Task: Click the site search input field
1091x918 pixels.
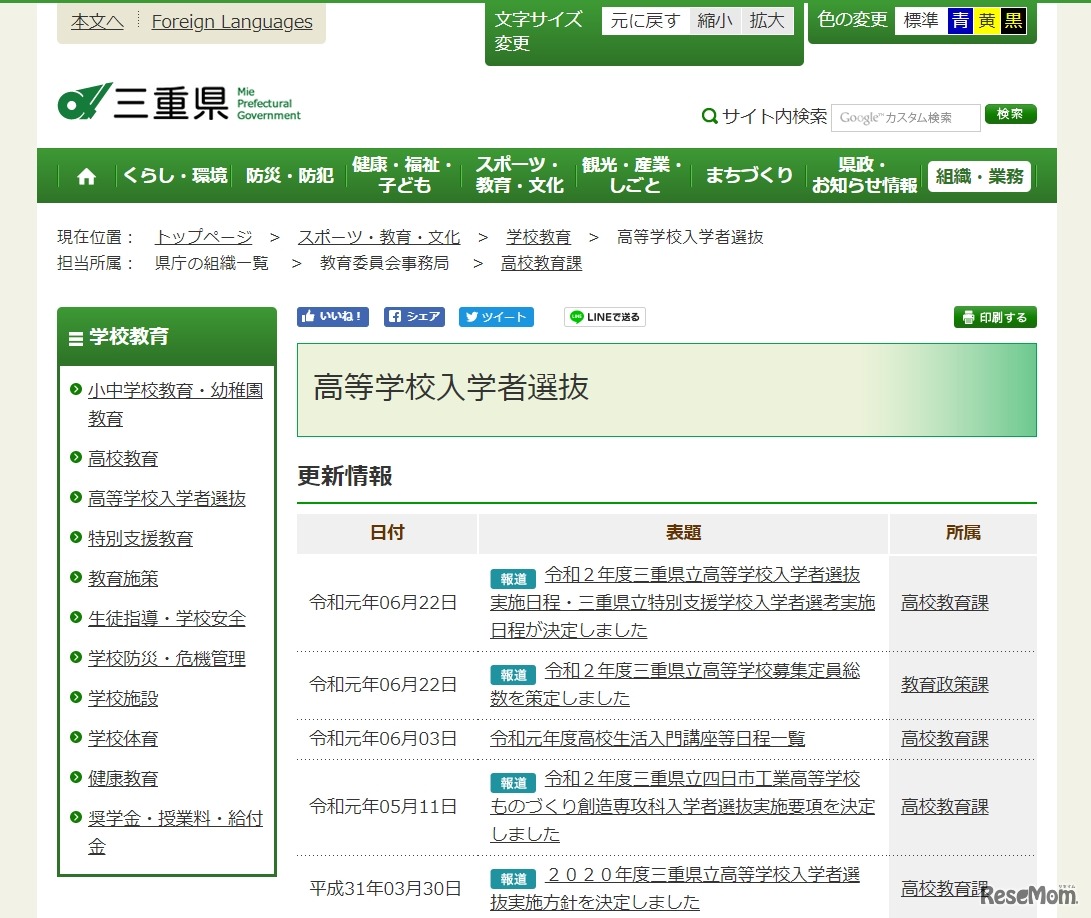Action: tap(905, 117)
